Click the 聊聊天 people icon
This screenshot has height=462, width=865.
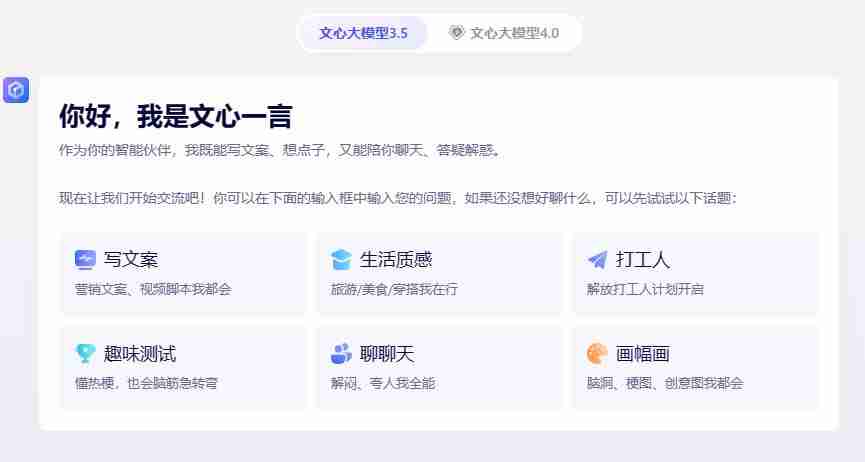coord(341,354)
